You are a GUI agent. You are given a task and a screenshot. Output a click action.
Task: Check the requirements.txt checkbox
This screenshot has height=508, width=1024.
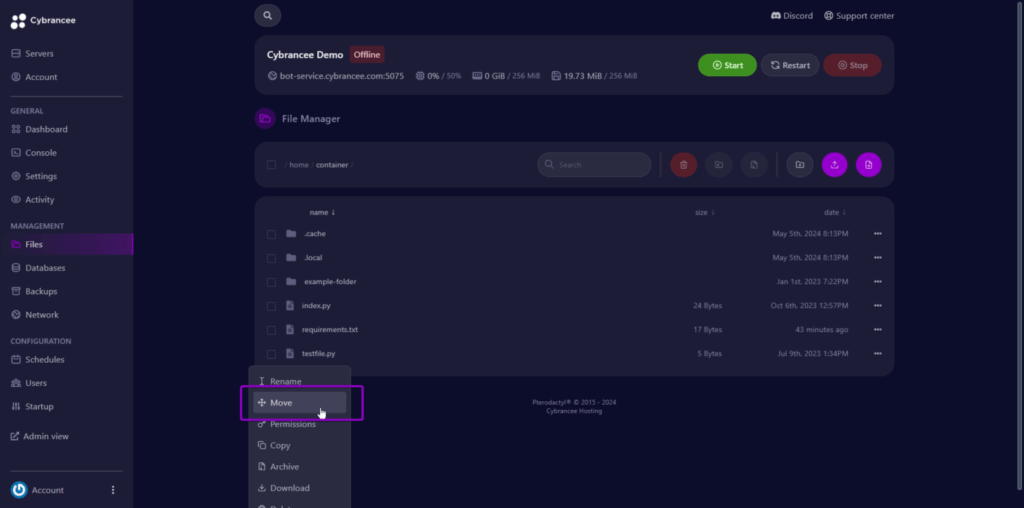pyautogui.click(x=271, y=330)
